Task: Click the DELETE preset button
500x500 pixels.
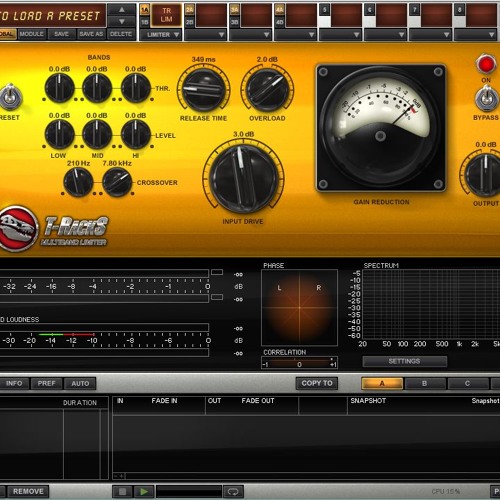Action: 121,34
